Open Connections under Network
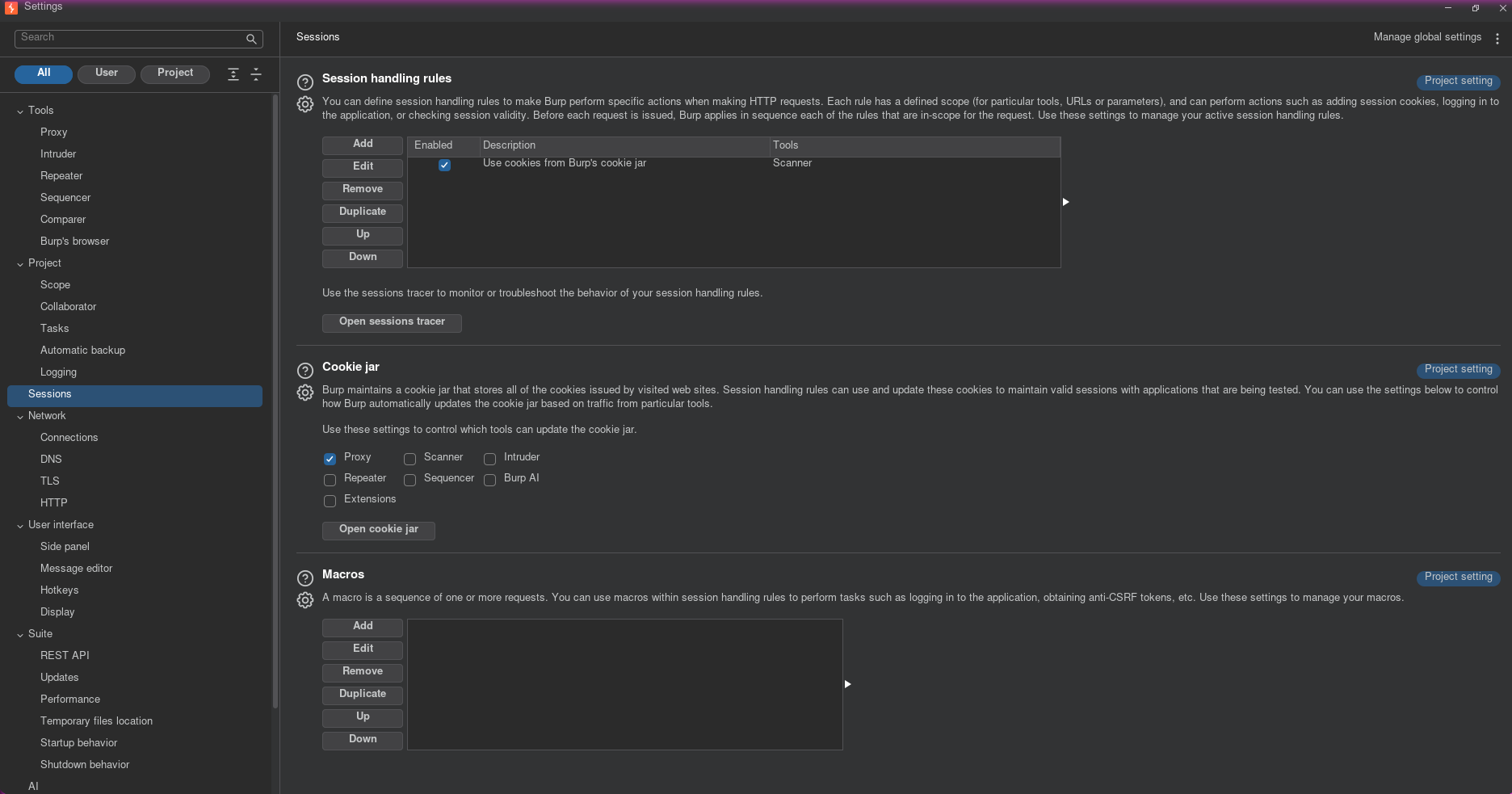1512x794 pixels. click(69, 438)
